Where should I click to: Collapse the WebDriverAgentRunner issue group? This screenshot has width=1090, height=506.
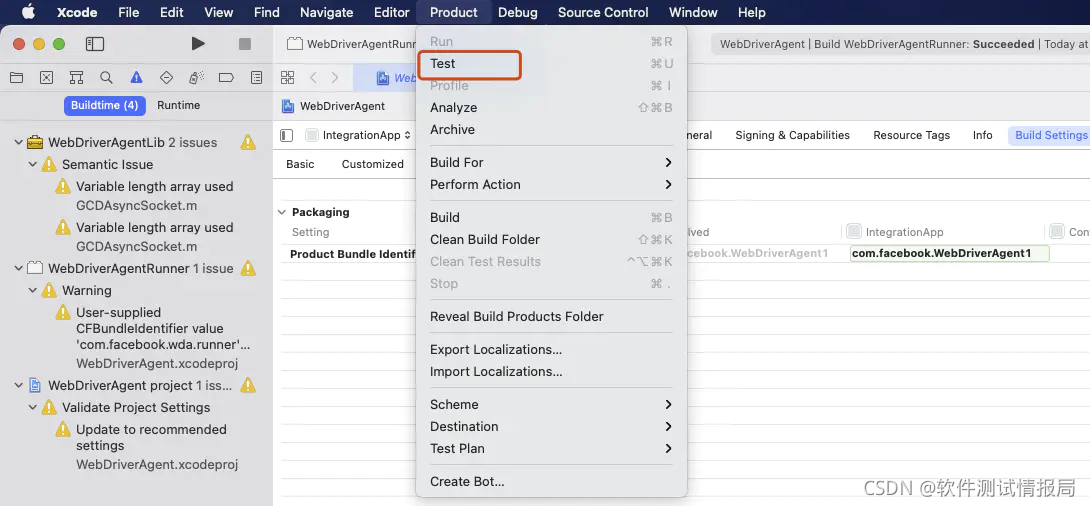tap(19, 268)
